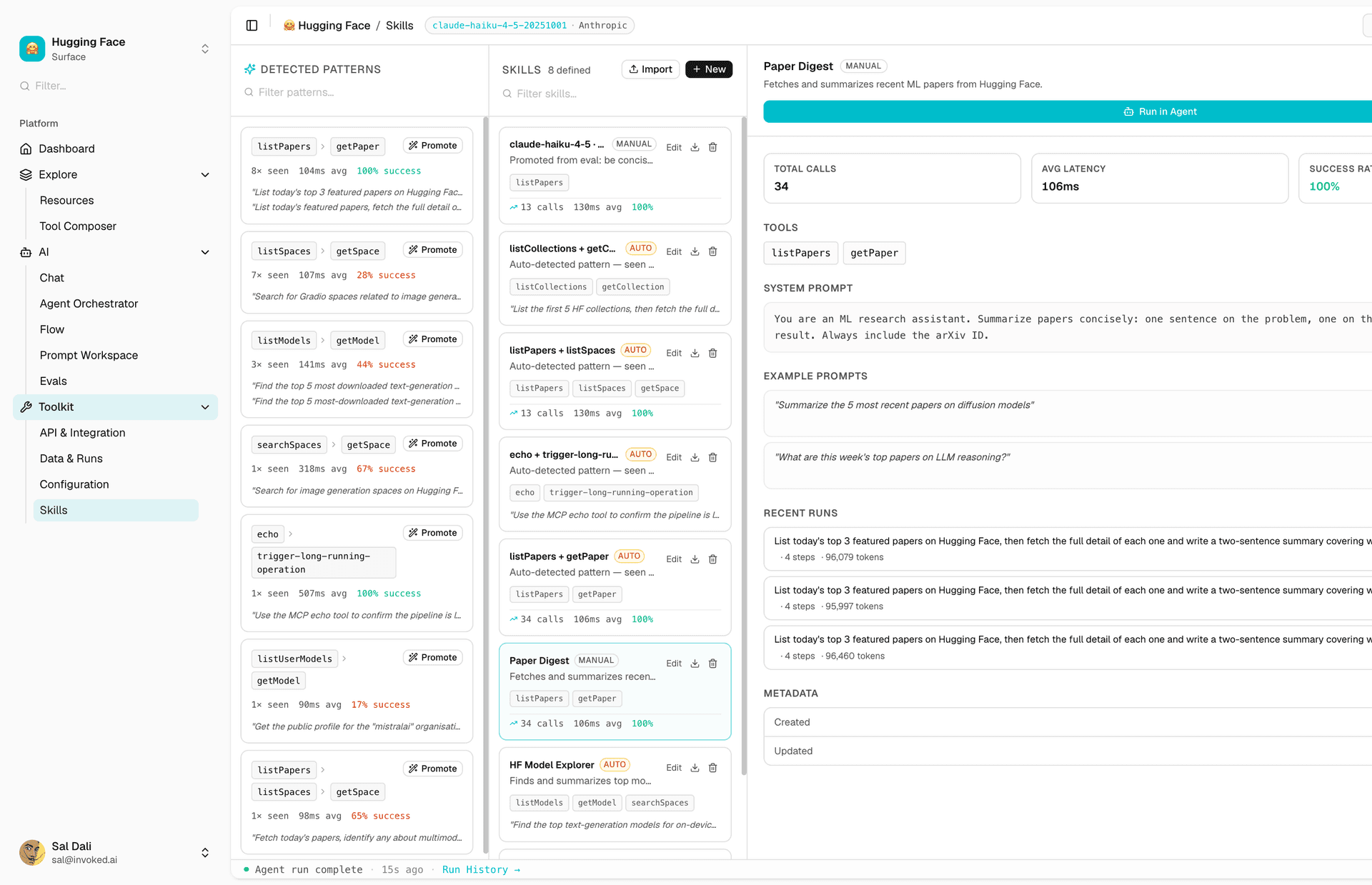
Task: Download the HF Model Explorer skill
Action: tap(695, 768)
